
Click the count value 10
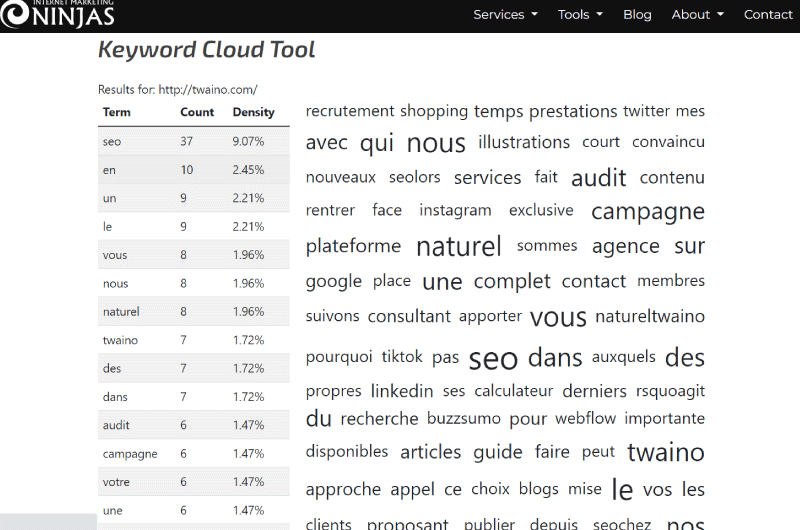coord(187,170)
